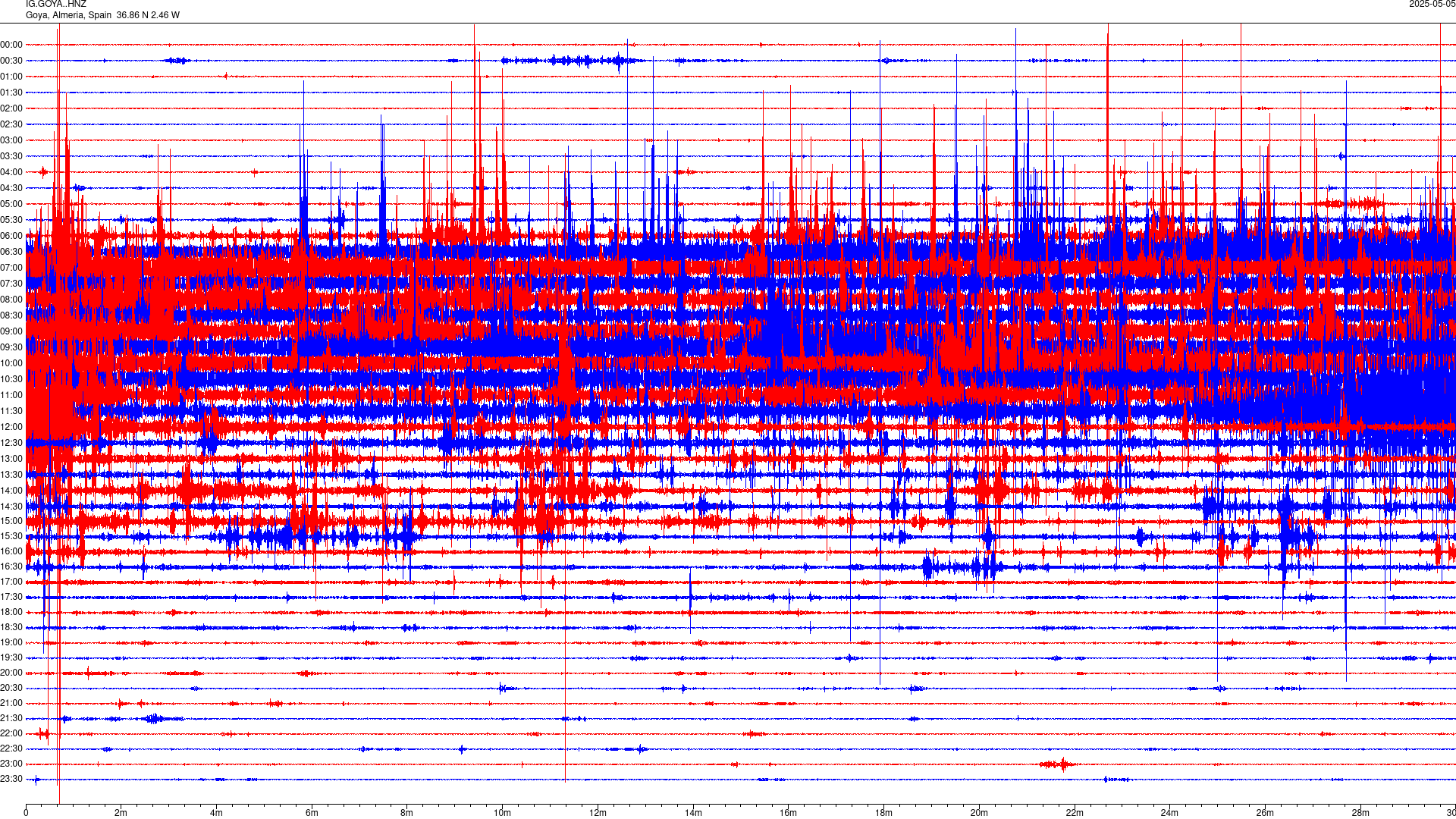Select the 02:00 time row label
The width and height of the screenshot is (1456, 819).
point(11,108)
